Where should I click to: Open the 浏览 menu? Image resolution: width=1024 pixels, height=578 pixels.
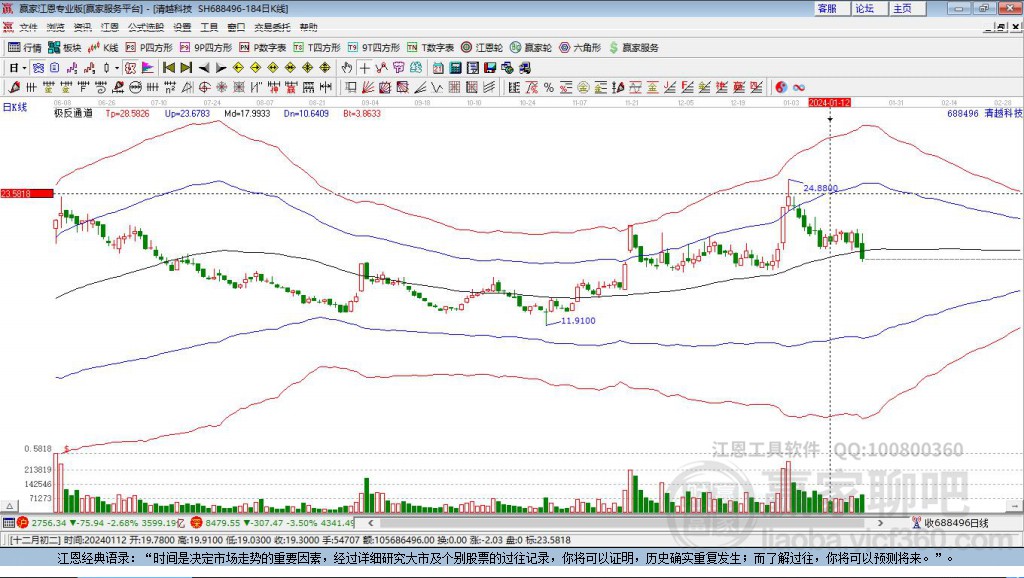tap(56, 27)
